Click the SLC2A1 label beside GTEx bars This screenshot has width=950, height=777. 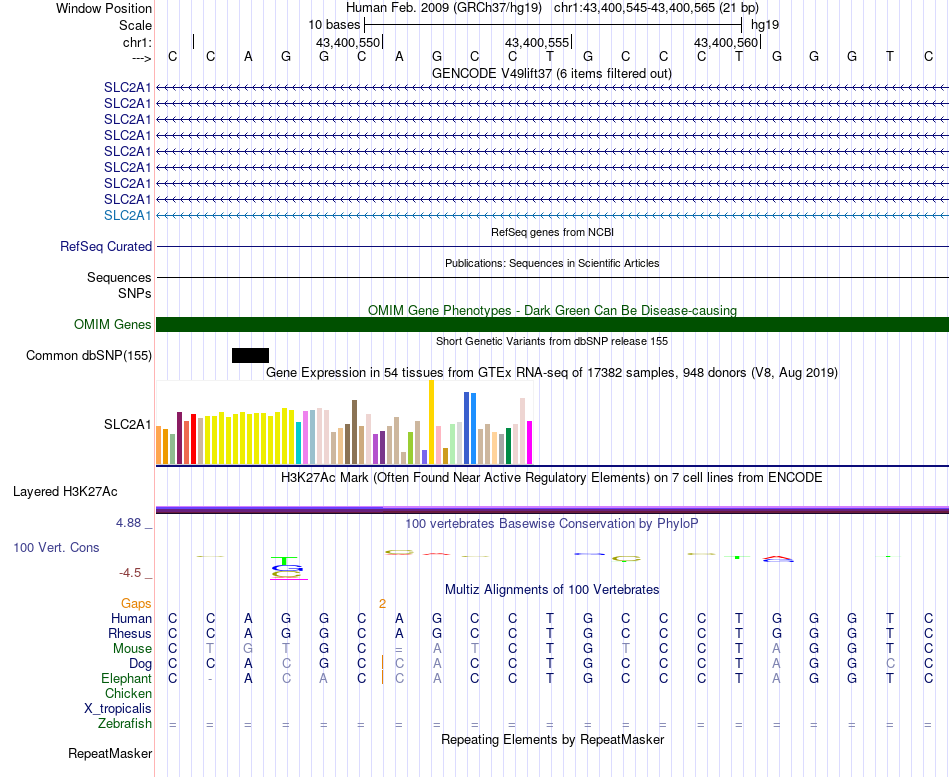click(x=128, y=424)
